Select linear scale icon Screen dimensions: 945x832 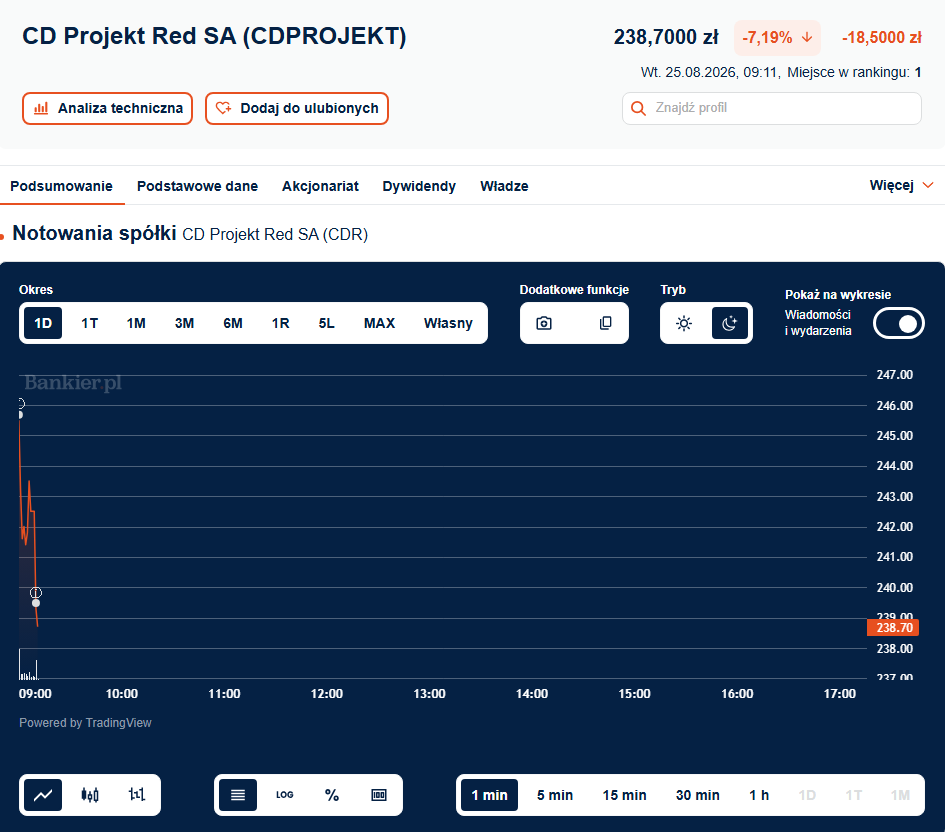pos(238,795)
